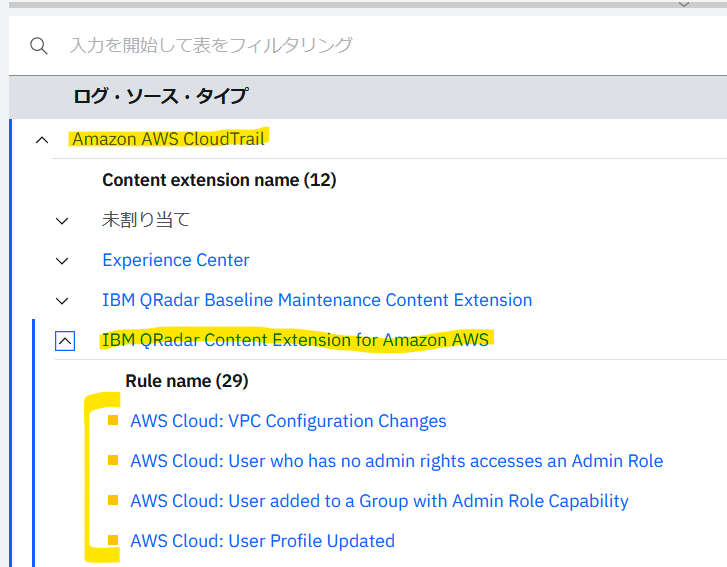Click yellow square beside Admin Role Capability rule
The image size is (727, 567).
(x=113, y=500)
